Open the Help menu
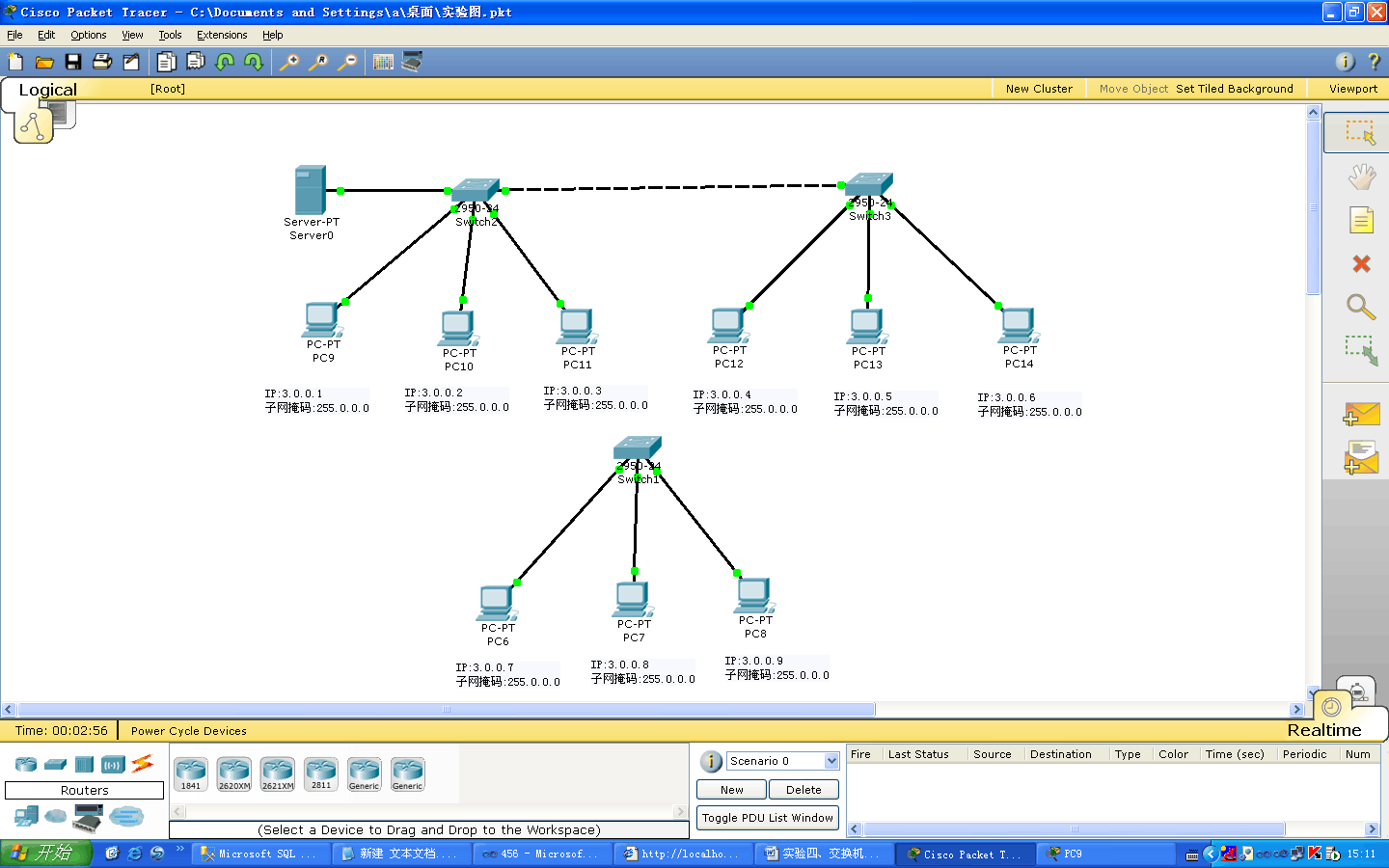 point(273,35)
